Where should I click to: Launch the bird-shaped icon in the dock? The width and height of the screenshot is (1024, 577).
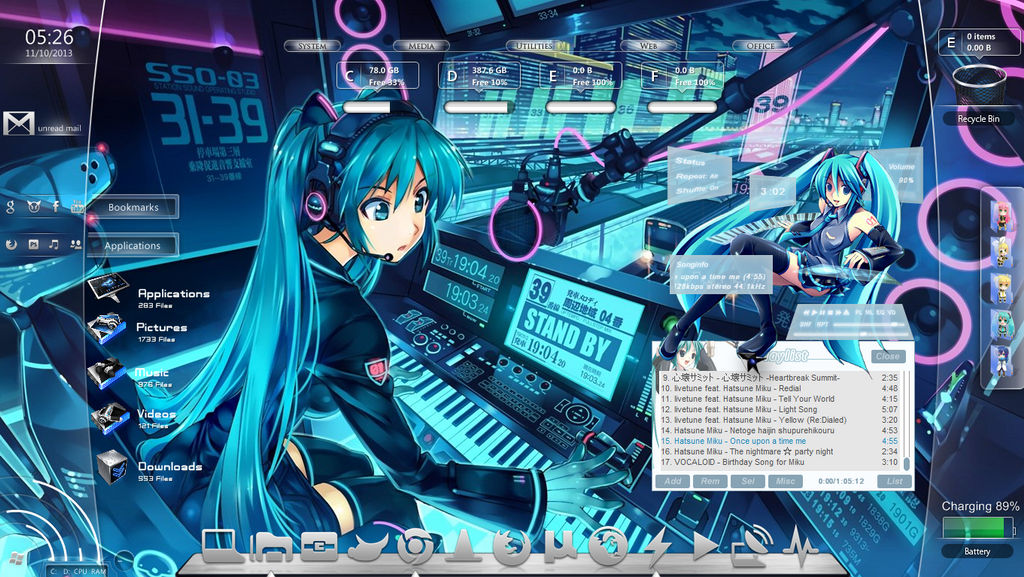tap(366, 547)
